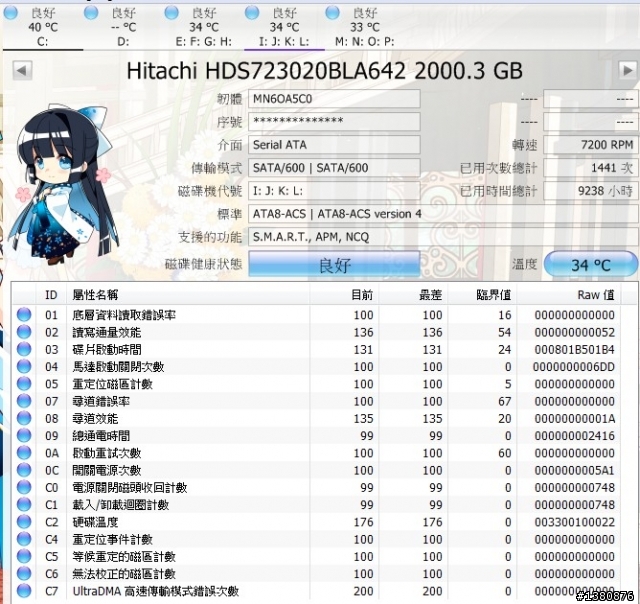Click raw value 000801B501B4

pyautogui.click(x=574, y=350)
